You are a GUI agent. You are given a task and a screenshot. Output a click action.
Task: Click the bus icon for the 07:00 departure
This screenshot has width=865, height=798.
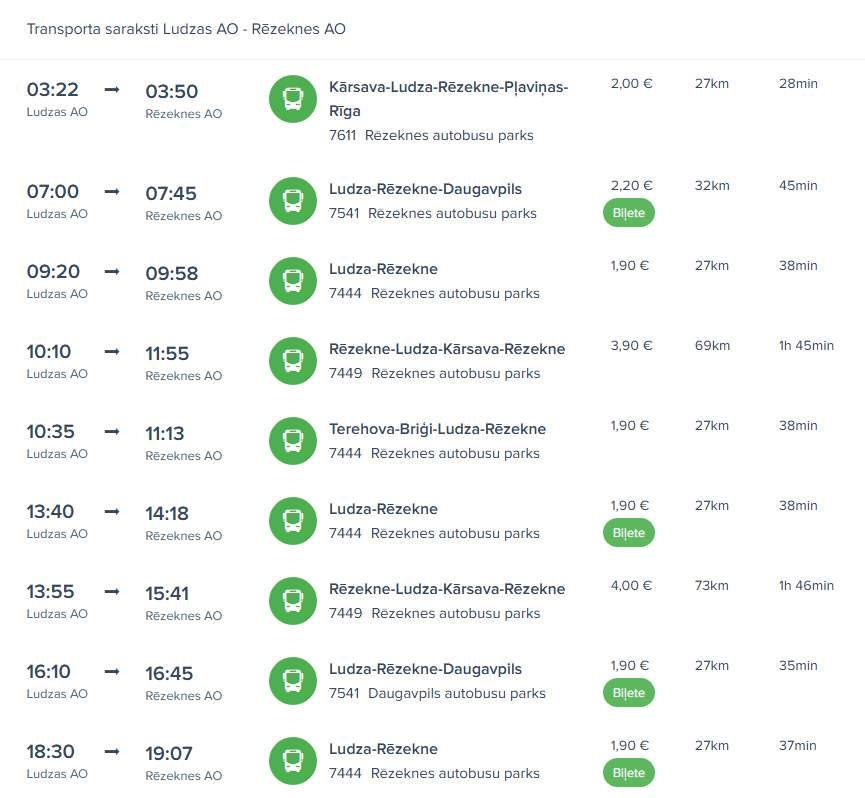tap(293, 201)
